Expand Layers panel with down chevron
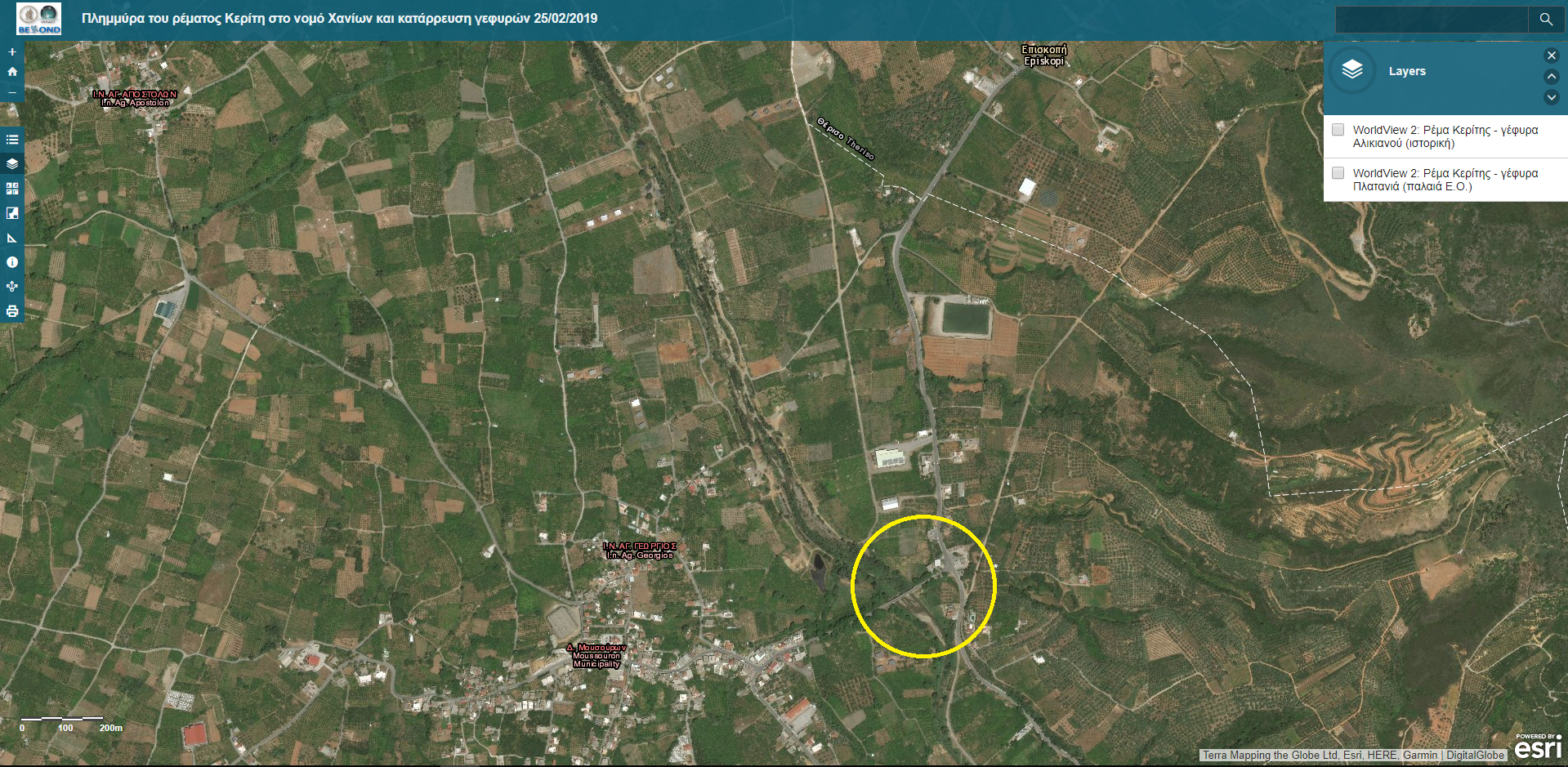This screenshot has height=767, width=1568. [x=1552, y=97]
